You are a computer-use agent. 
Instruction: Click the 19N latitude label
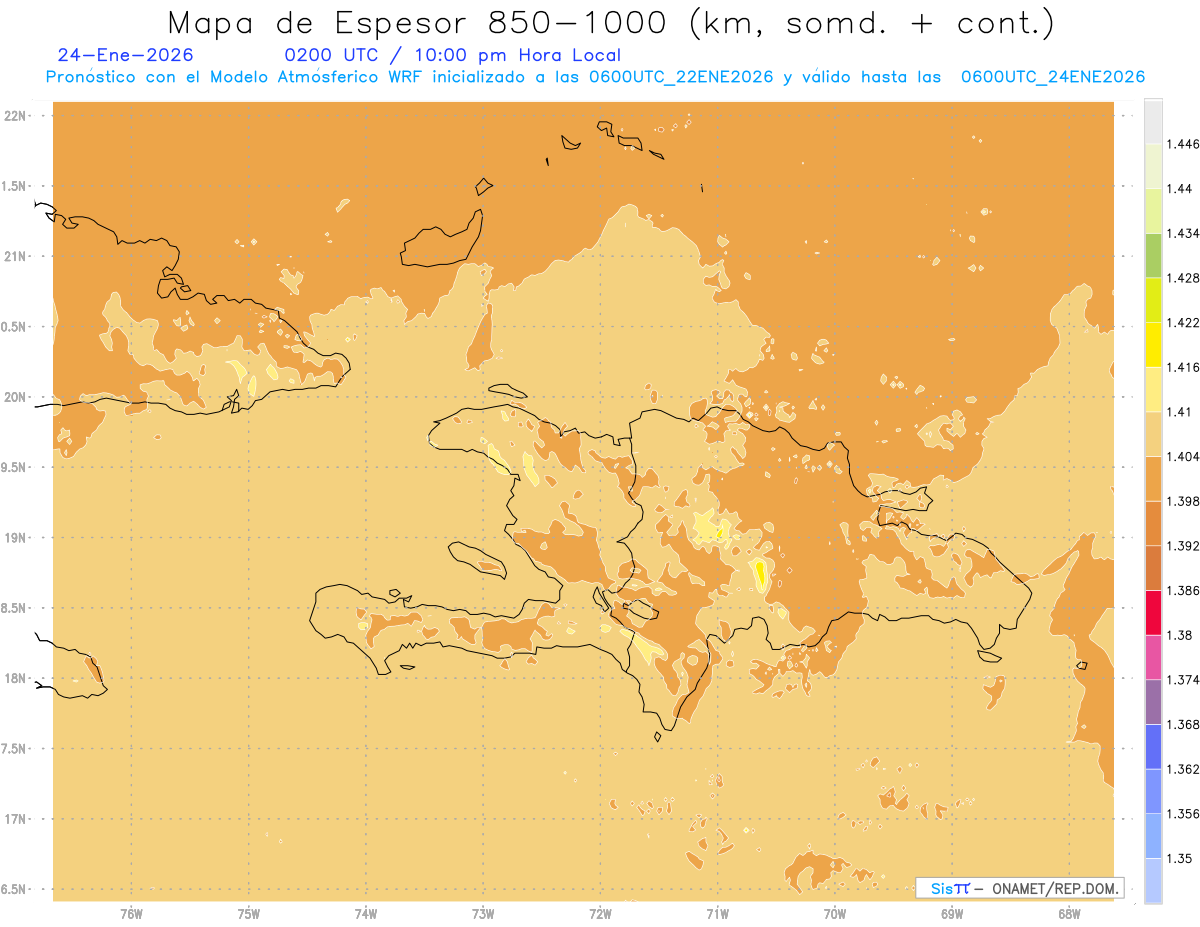click(16, 538)
